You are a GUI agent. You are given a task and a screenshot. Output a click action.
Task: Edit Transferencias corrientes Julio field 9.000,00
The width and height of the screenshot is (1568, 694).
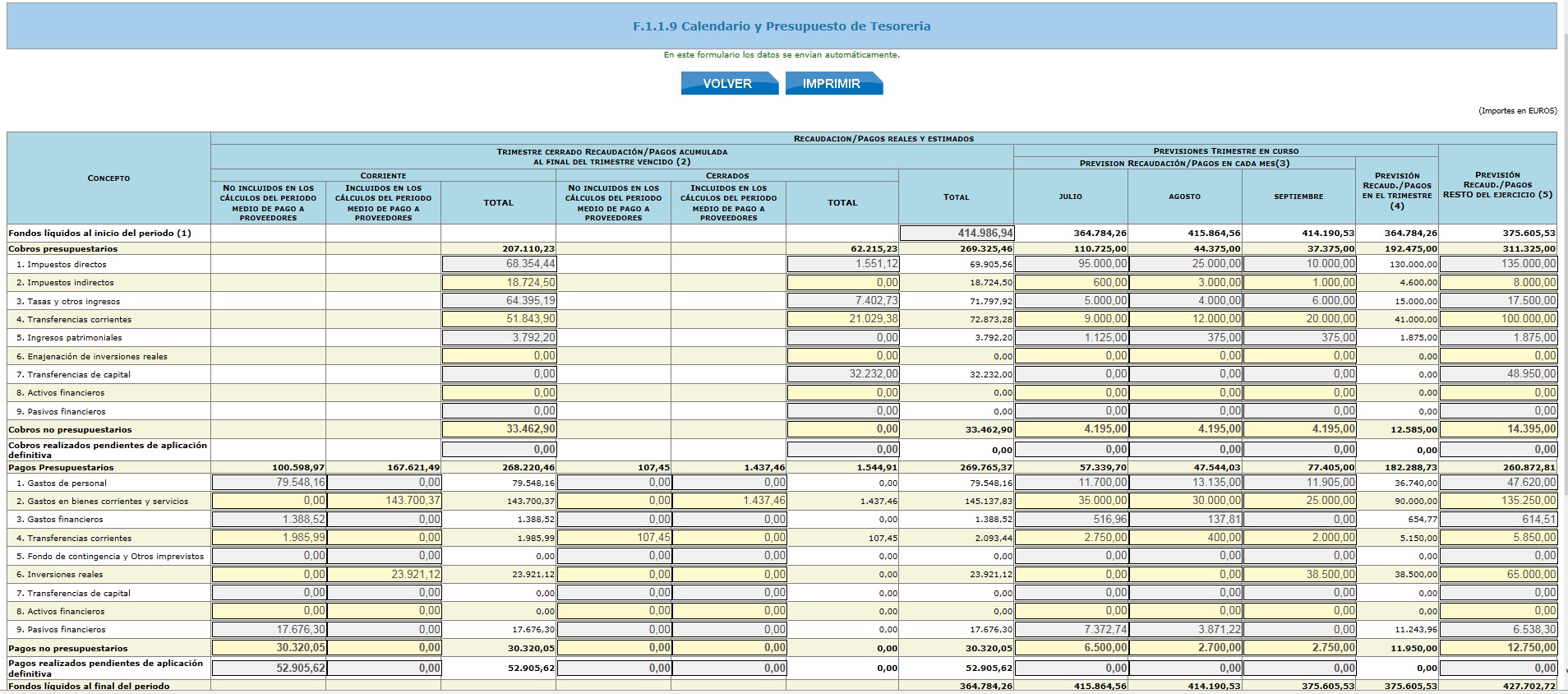[1072, 319]
